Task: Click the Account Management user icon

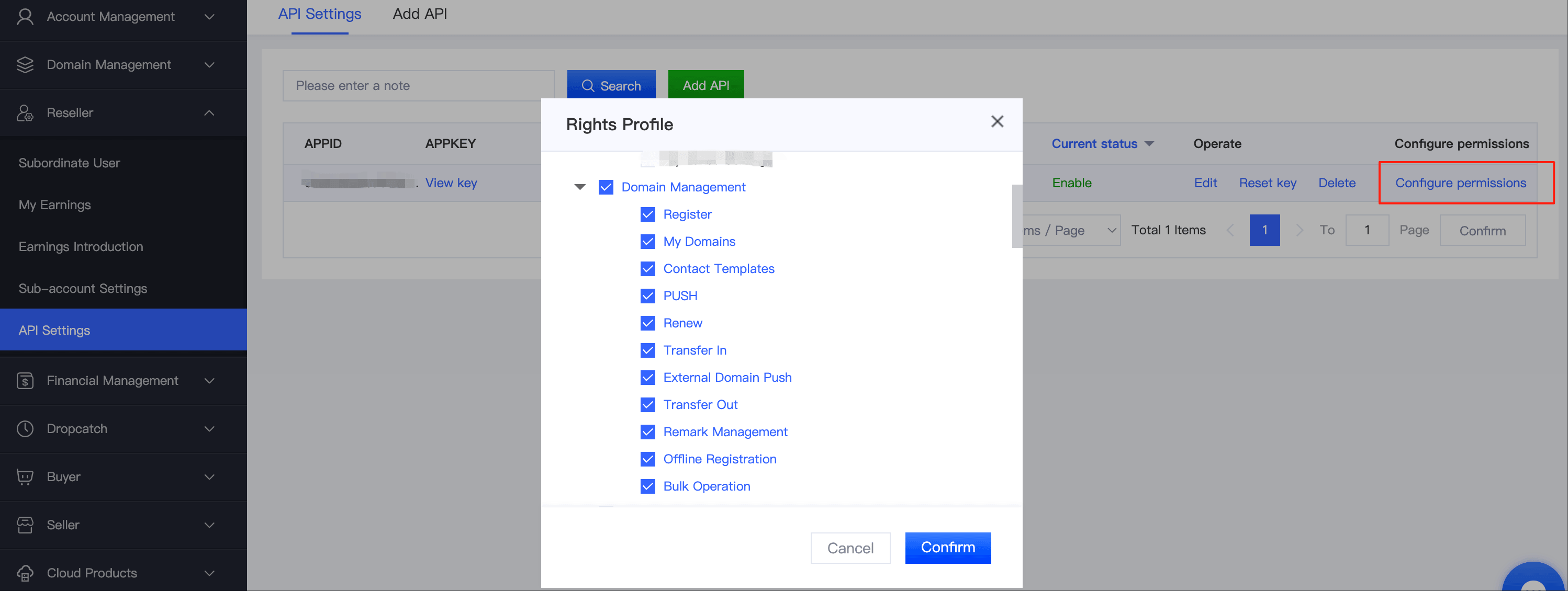Action: 25,16
